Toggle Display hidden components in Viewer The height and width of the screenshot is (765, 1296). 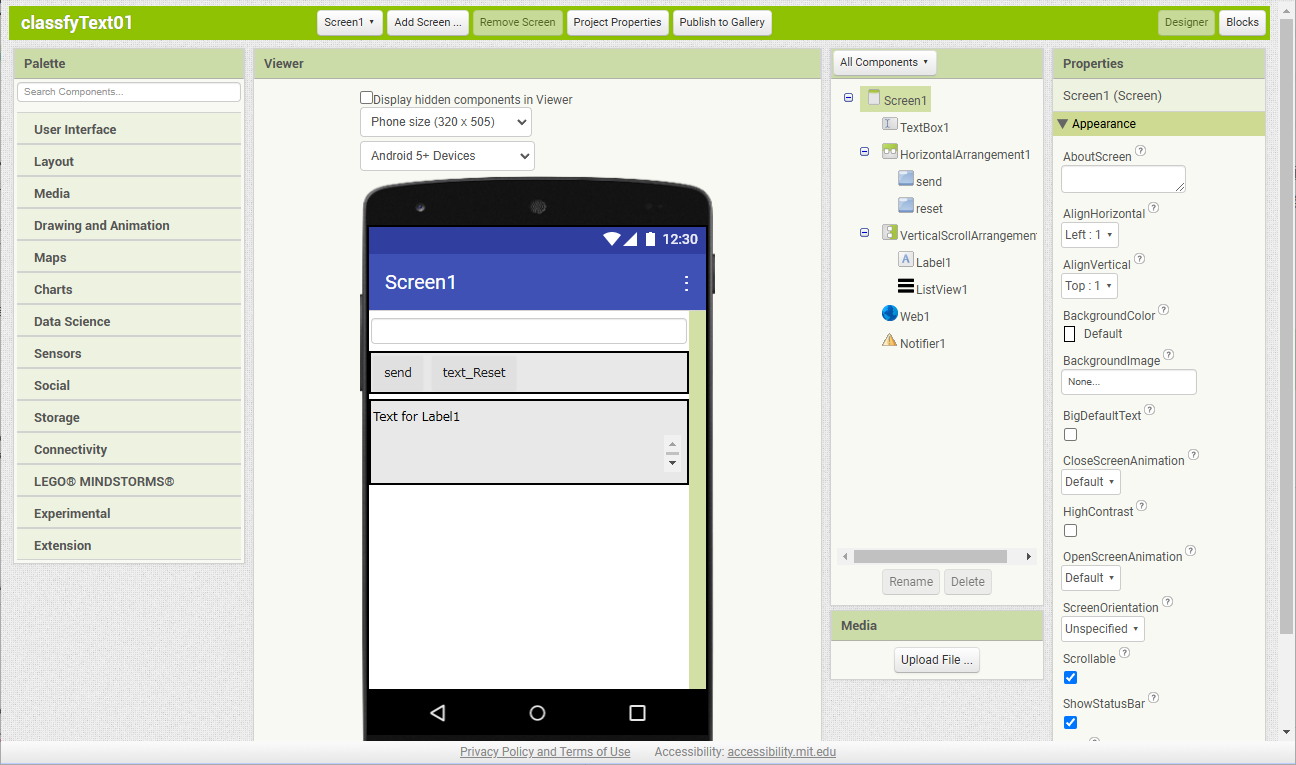(366, 98)
